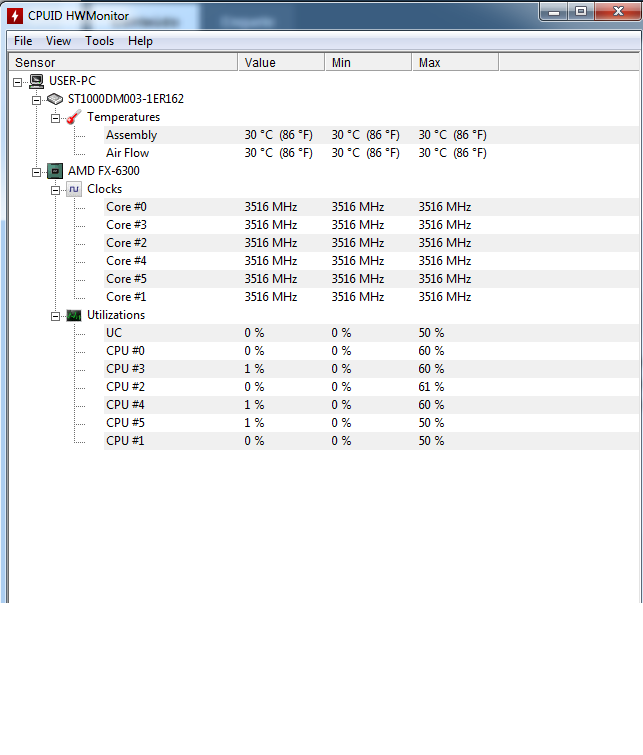The image size is (643, 755).
Task: Click the Air Flow max temperature value
Action: [452, 153]
